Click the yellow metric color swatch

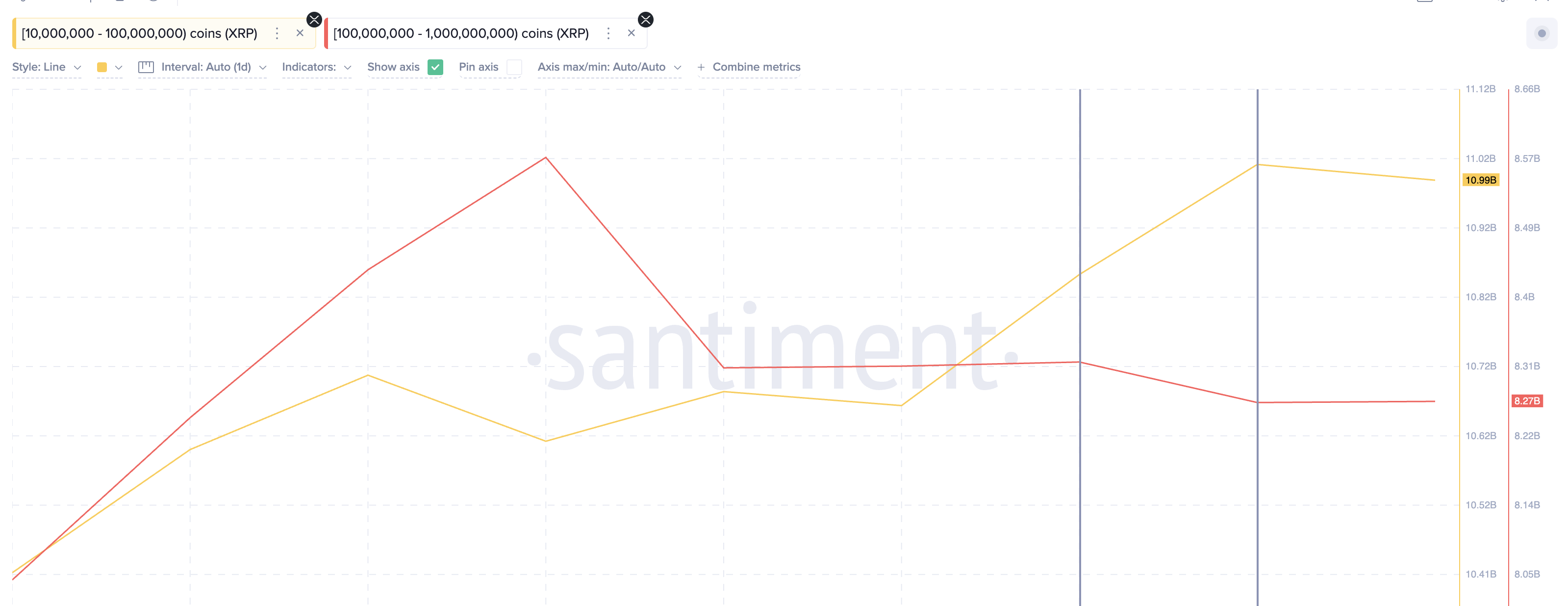click(102, 67)
